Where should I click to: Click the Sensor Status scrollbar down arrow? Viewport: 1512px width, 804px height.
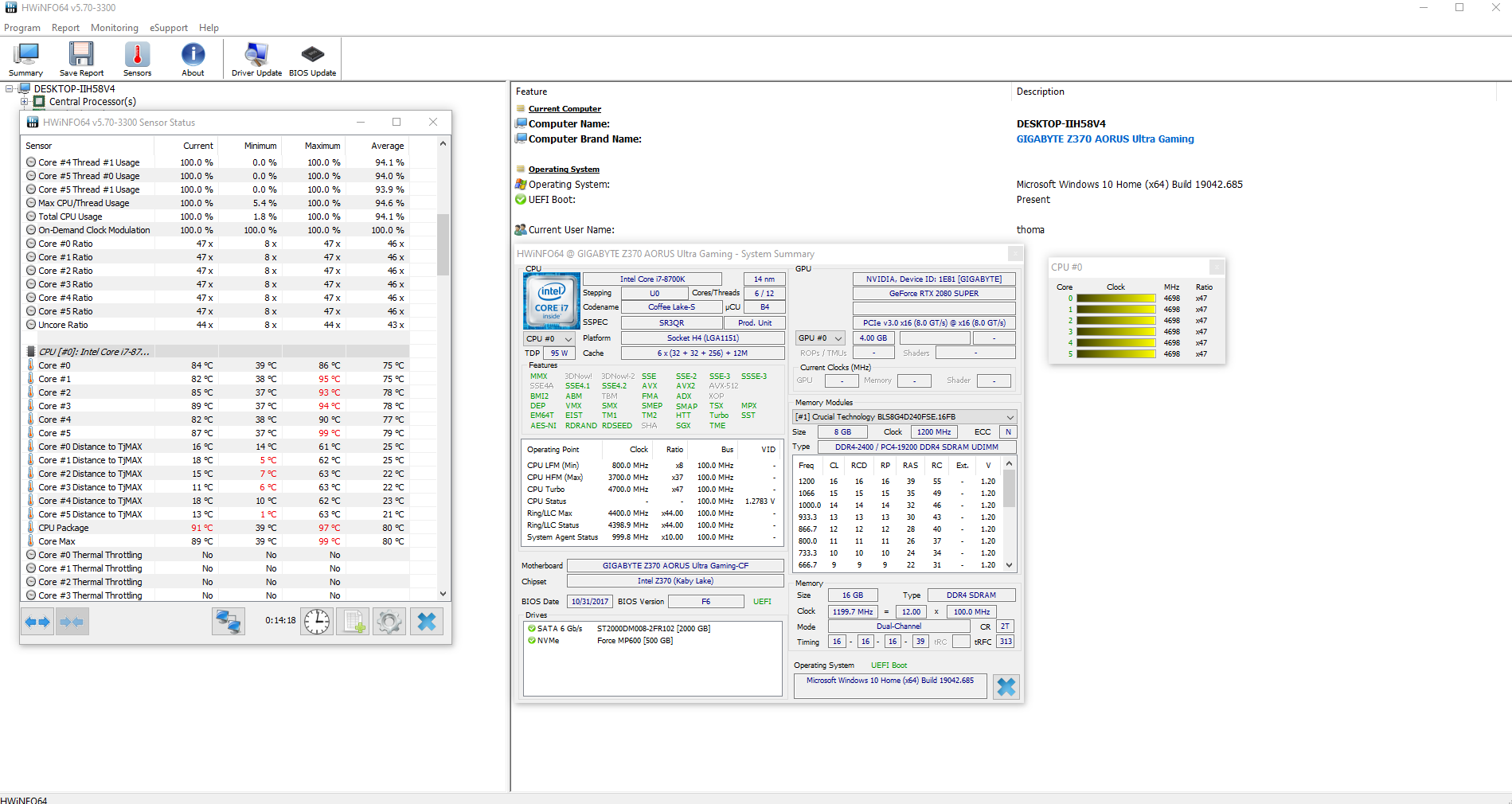pyautogui.click(x=443, y=594)
